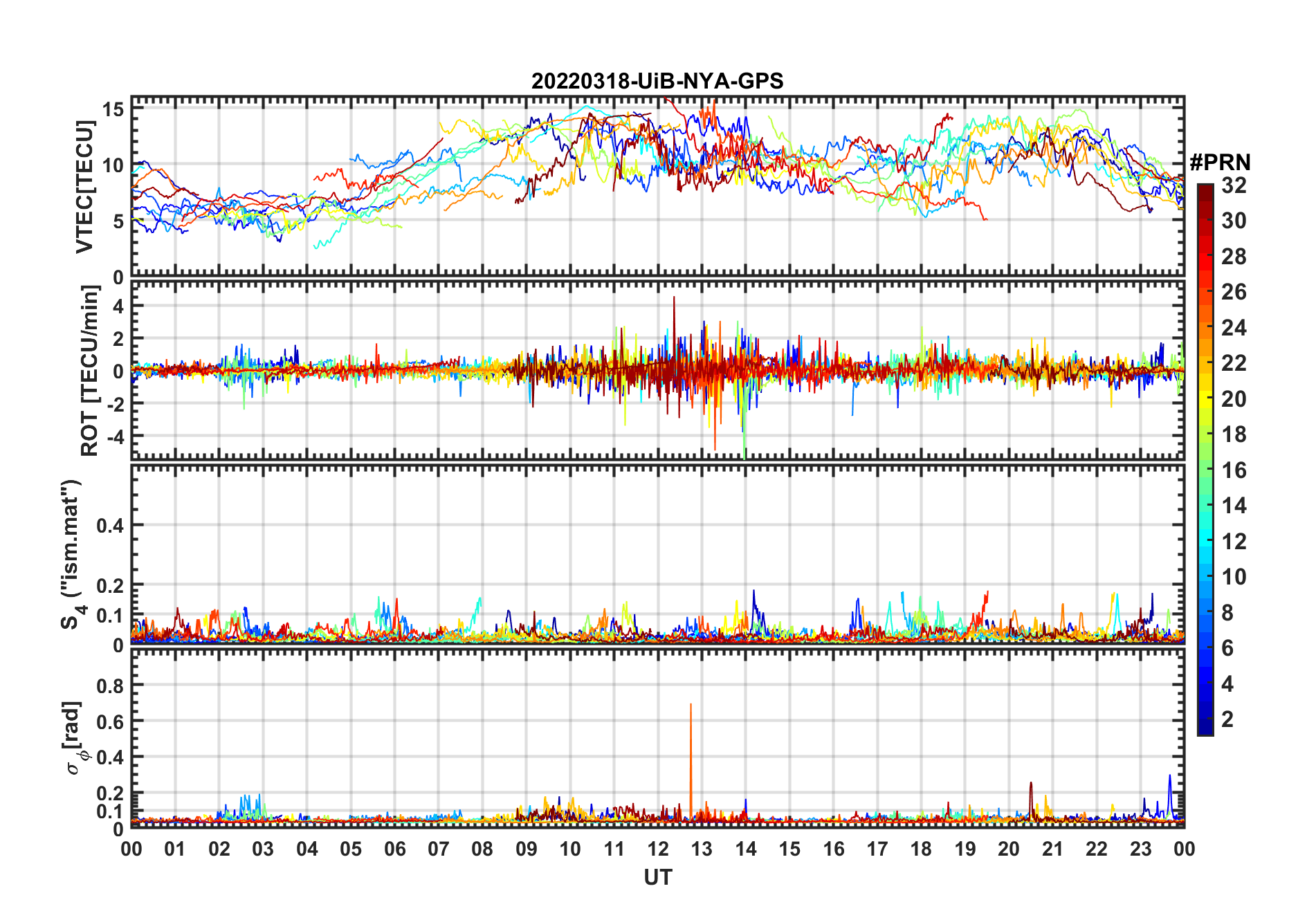
Task: Click colorbar tick label 10
Action: (1234, 577)
